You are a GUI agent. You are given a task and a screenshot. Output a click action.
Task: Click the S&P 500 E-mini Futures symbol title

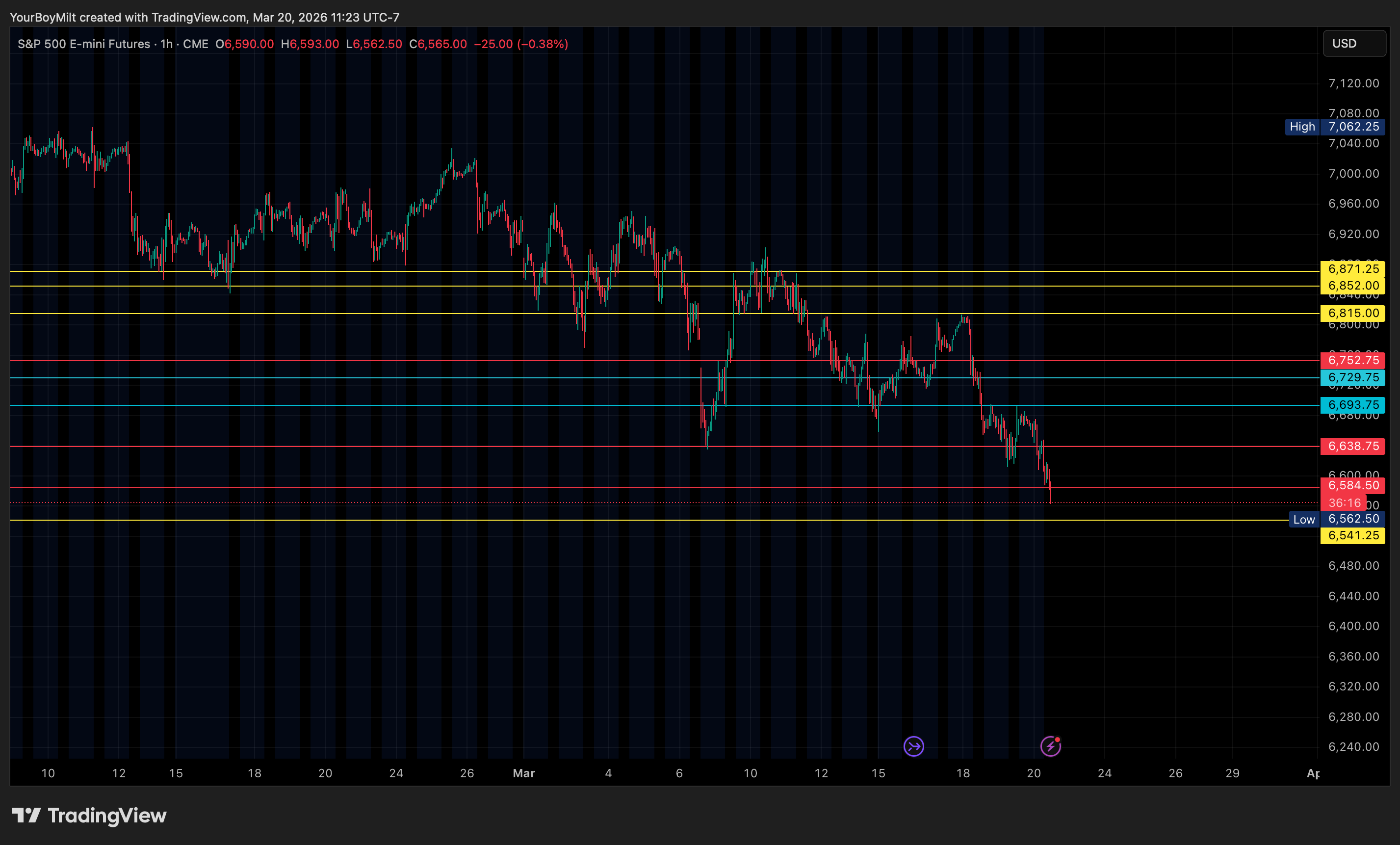click(x=83, y=44)
